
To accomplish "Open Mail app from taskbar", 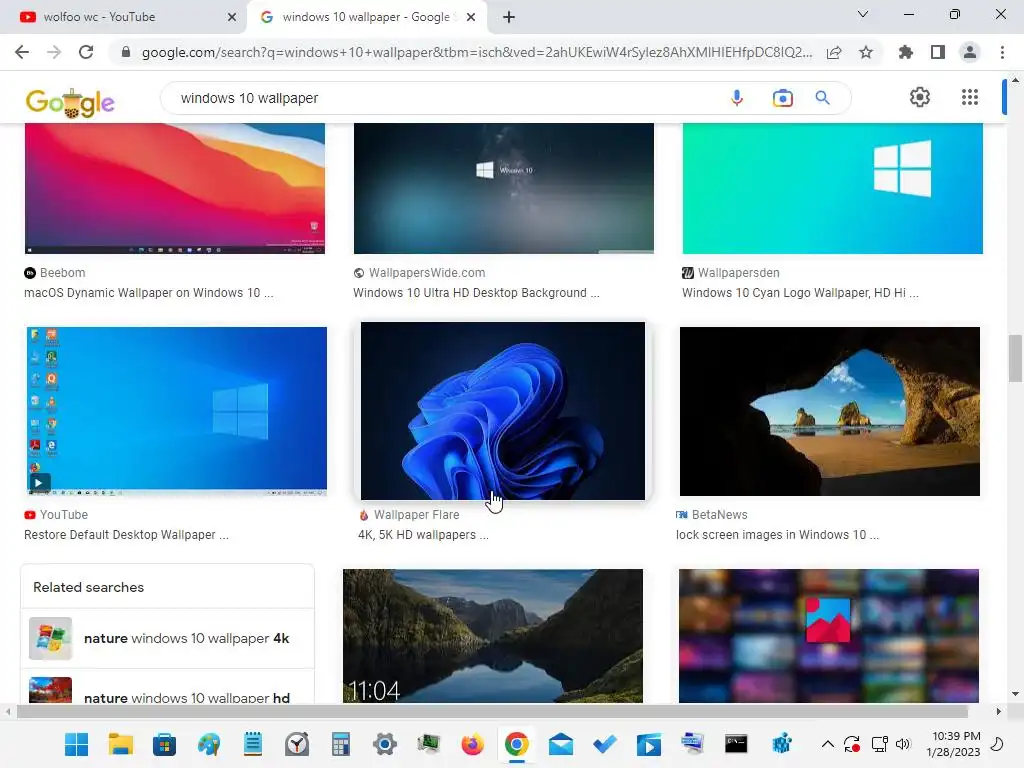I will pos(560,744).
